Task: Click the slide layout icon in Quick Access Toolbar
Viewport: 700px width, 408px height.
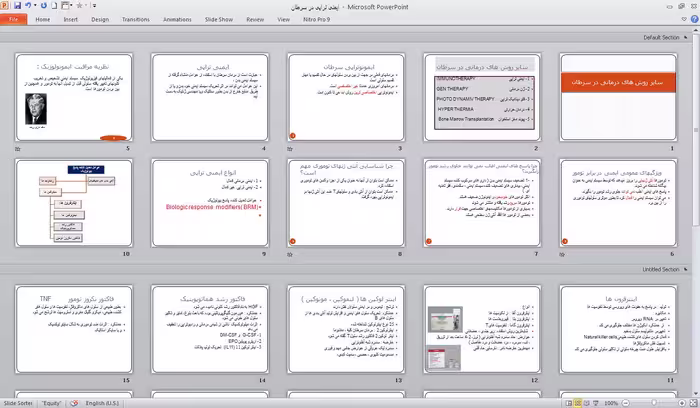Action: [x=65, y=5]
